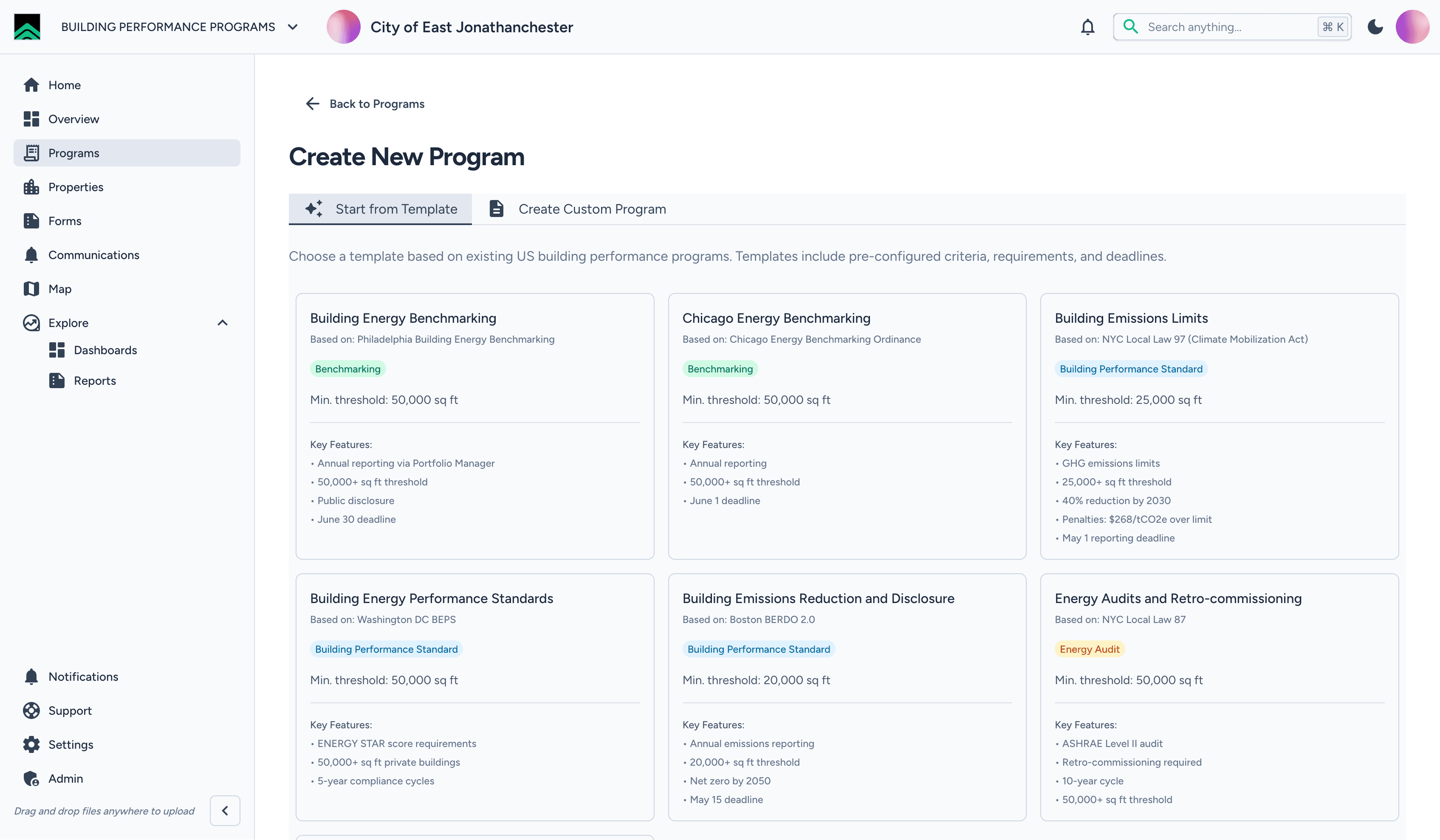Open Settings via the gear icon
Image resolution: width=1440 pixels, height=840 pixels.
pos(31,744)
